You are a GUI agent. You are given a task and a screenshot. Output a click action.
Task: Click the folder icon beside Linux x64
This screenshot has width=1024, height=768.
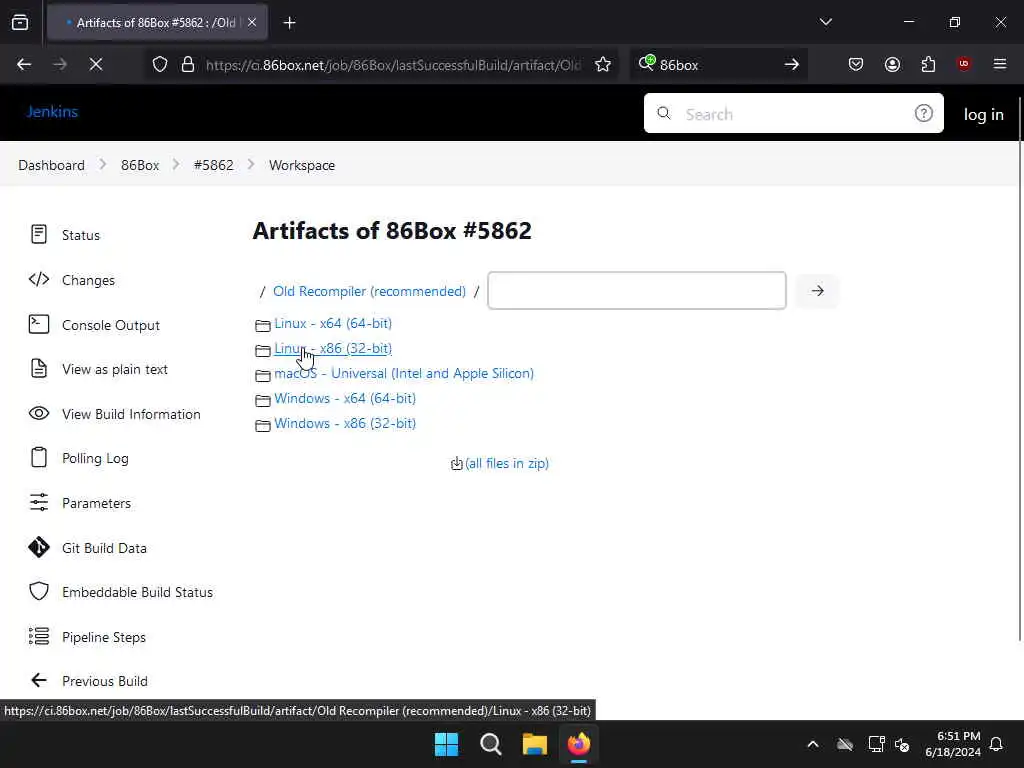(263, 325)
